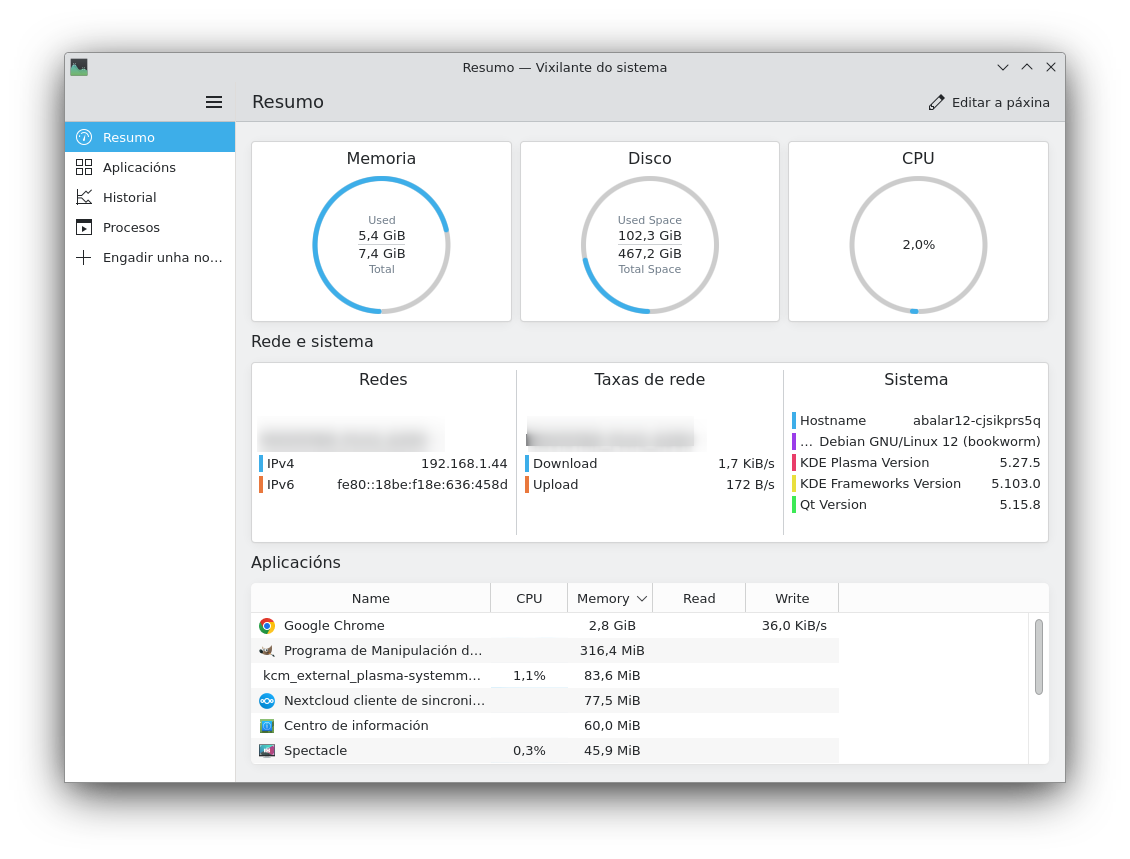Click the Memory sort direction chevron
The height and width of the screenshot is (859, 1130).
641,599
